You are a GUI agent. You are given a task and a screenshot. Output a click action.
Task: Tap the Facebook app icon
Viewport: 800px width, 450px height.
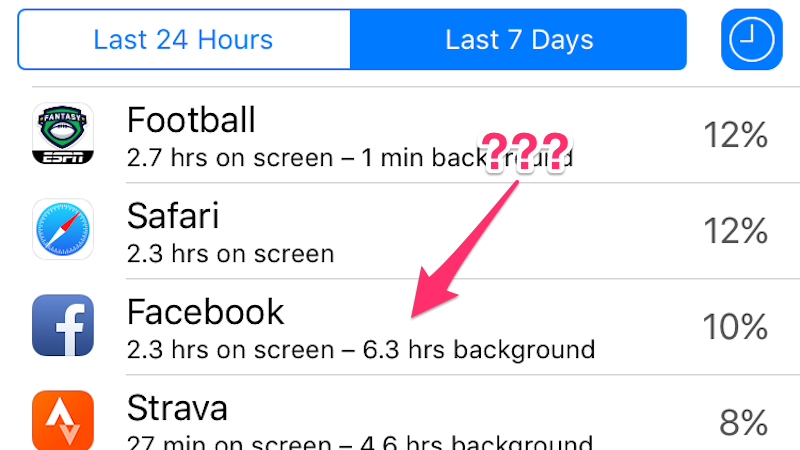point(63,325)
